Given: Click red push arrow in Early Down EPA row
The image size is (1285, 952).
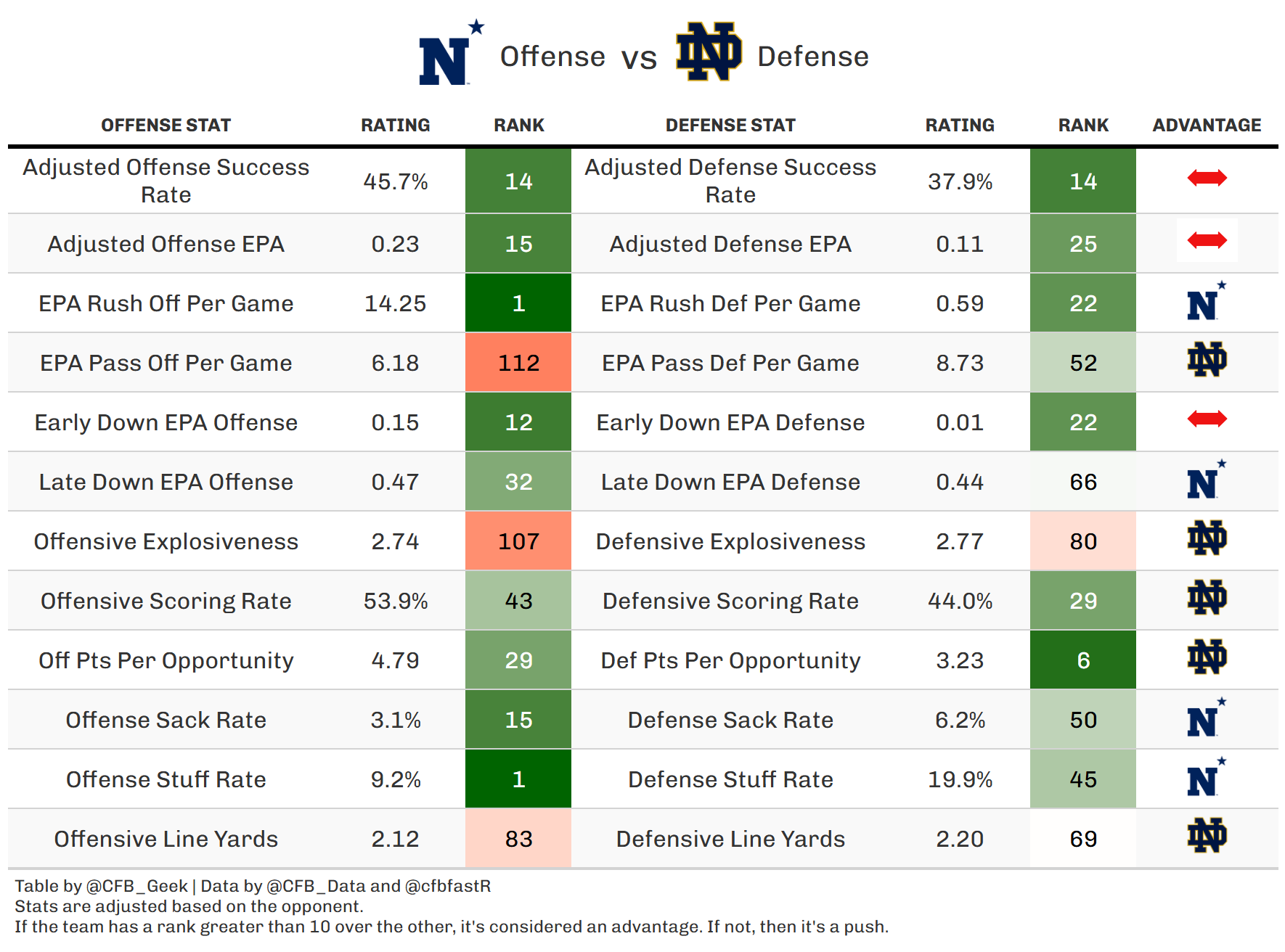Looking at the screenshot, I should tap(1207, 419).
